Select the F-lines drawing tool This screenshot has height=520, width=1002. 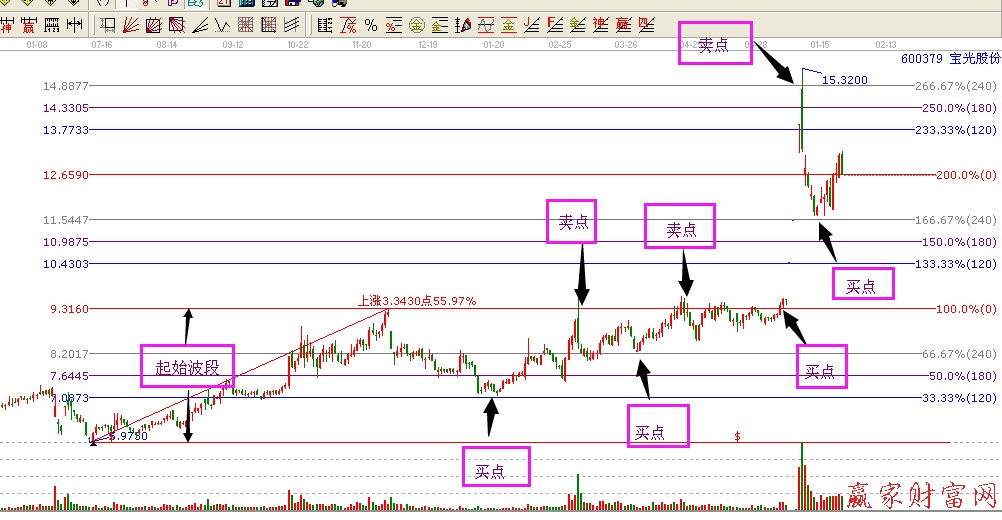coord(554,24)
